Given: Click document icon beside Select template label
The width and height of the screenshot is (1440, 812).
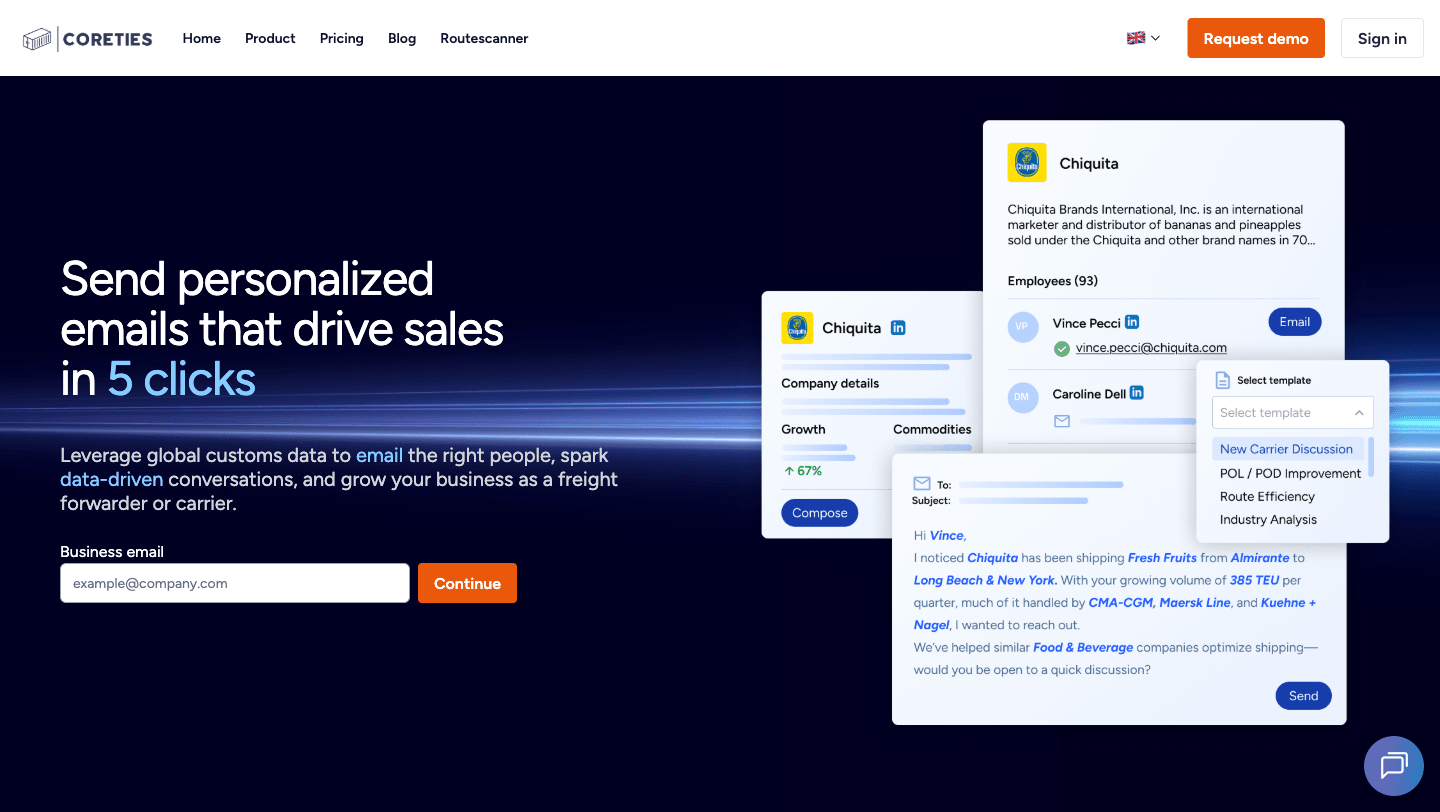Looking at the screenshot, I should [x=1222, y=380].
